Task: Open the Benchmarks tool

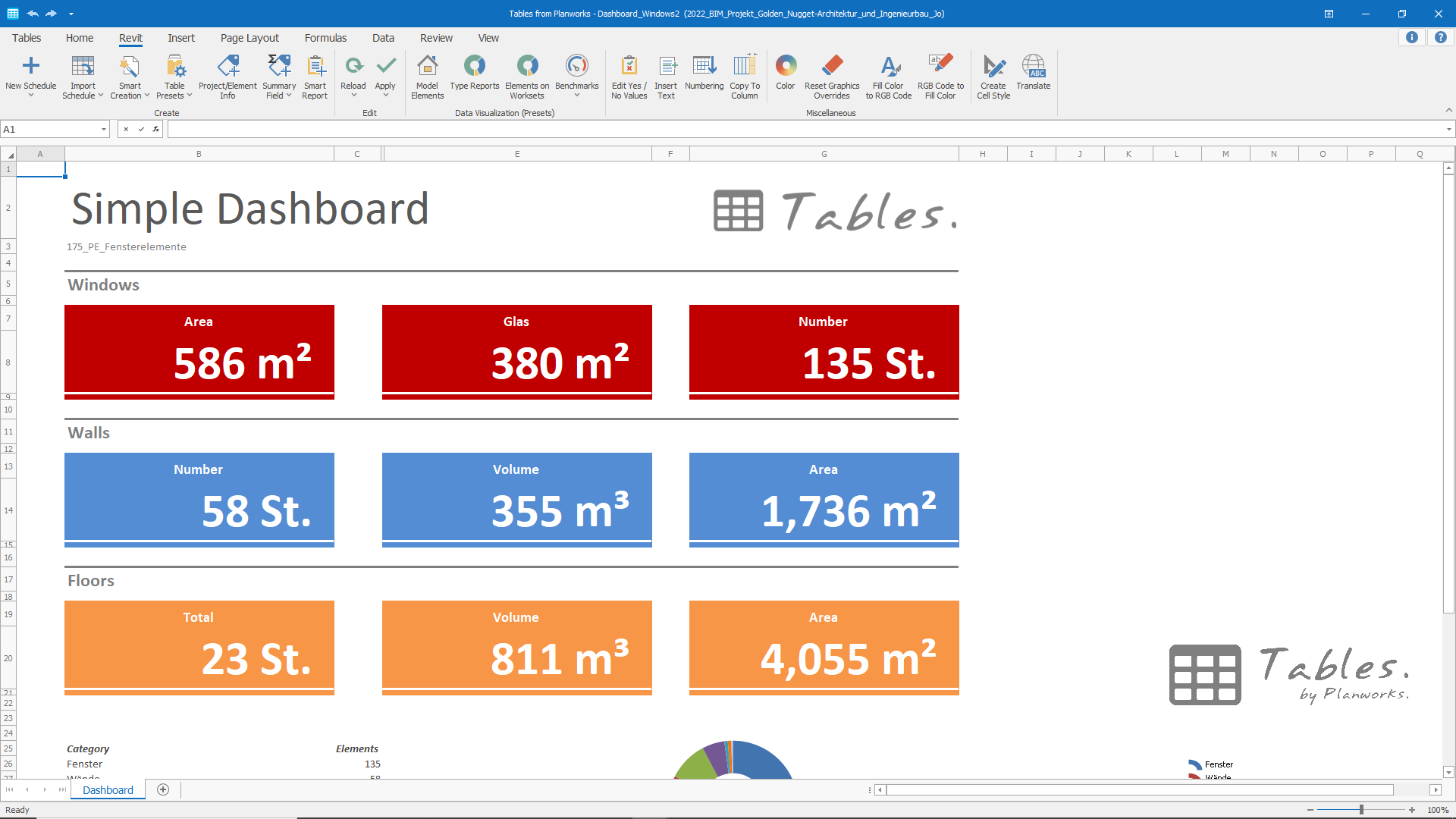Action: click(x=576, y=66)
